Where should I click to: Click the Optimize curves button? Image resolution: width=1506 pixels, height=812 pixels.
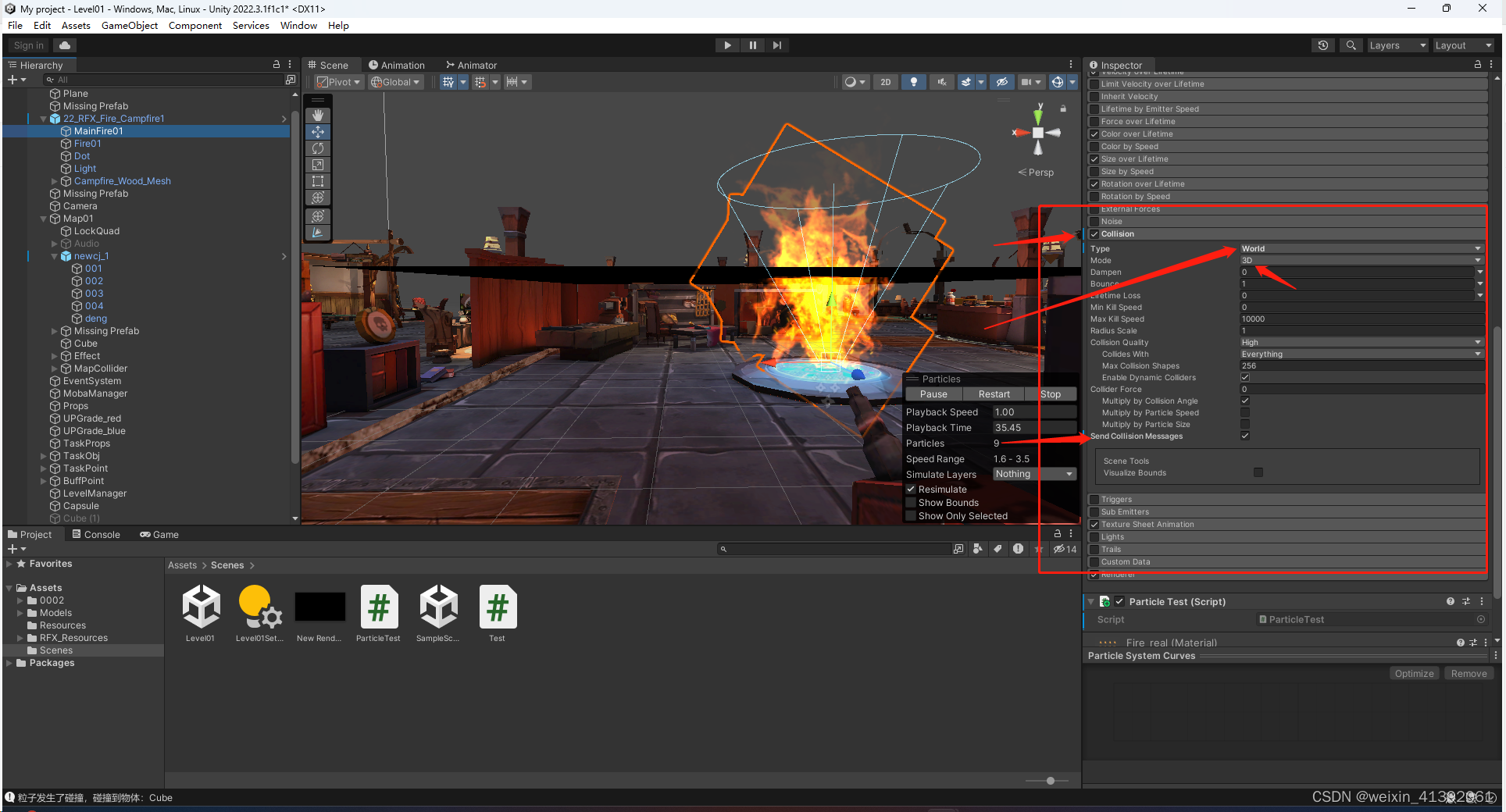[1415, 674]
